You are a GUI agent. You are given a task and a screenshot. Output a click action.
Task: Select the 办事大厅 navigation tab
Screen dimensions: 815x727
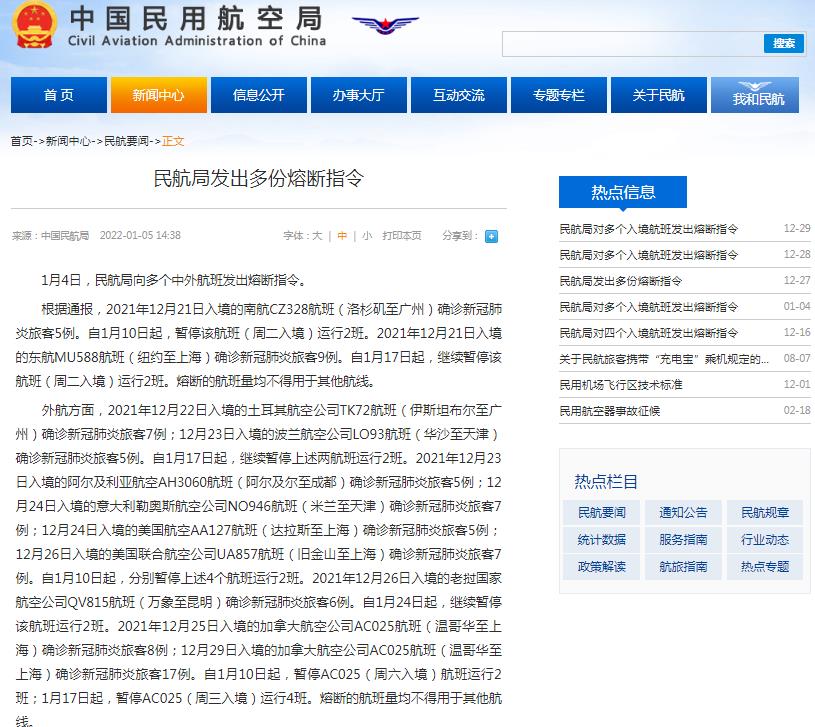tap(358, 95)
